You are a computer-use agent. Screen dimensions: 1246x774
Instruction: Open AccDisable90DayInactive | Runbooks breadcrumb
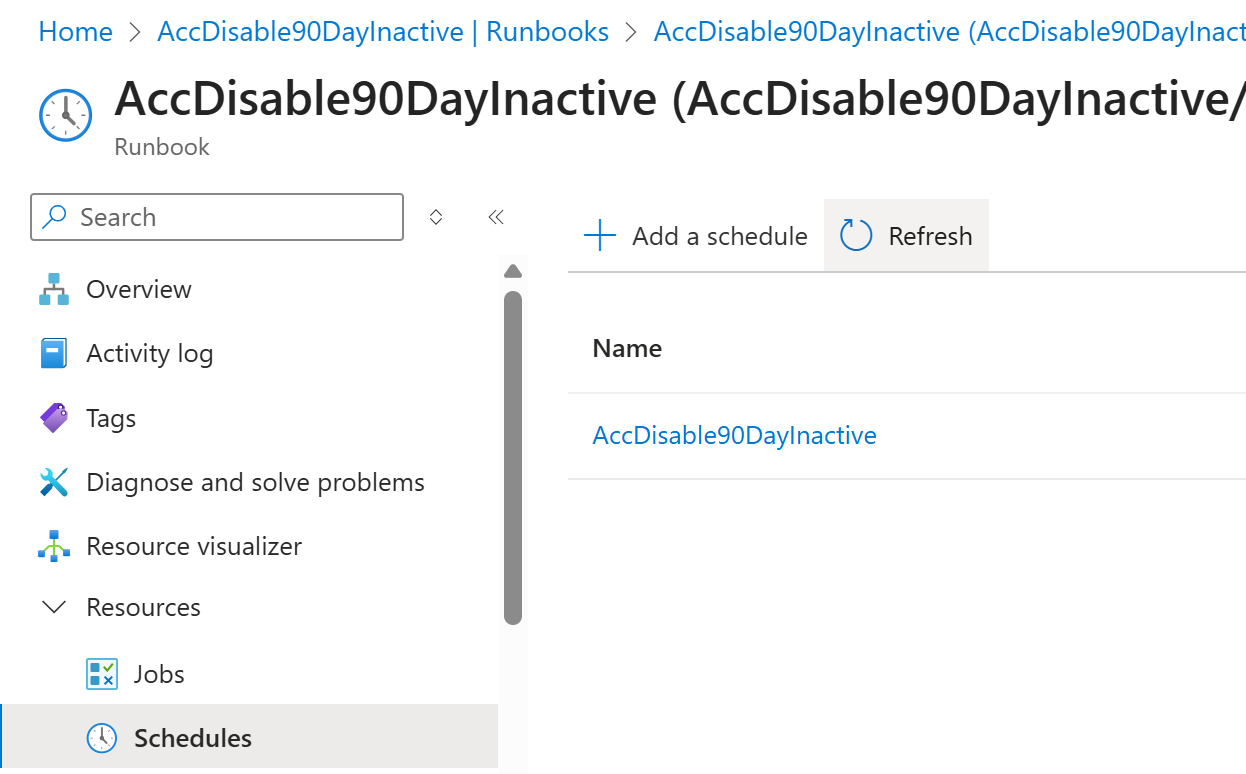[x=383, y=32]
